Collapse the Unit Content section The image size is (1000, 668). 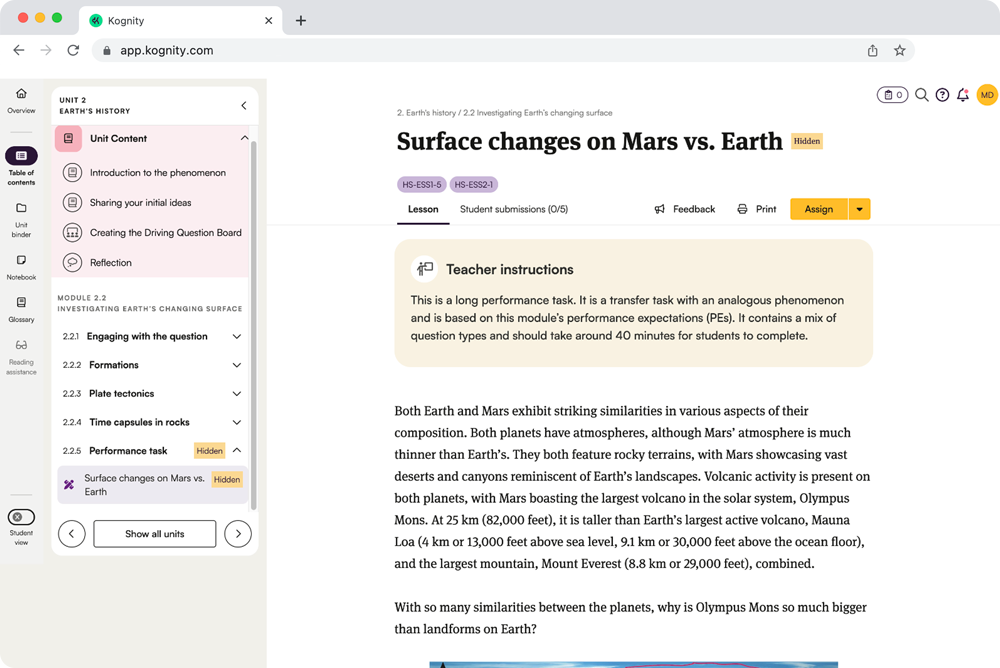point(245,138)
